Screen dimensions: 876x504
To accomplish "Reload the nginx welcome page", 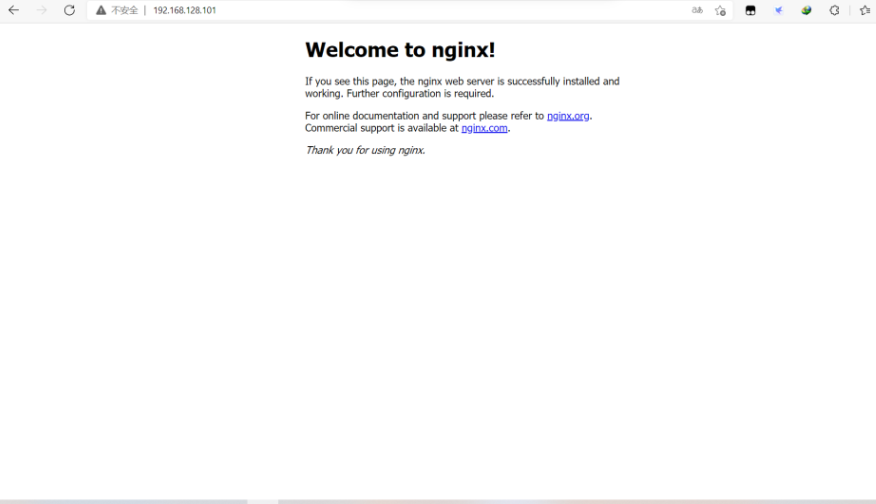I will click(69, 10).
